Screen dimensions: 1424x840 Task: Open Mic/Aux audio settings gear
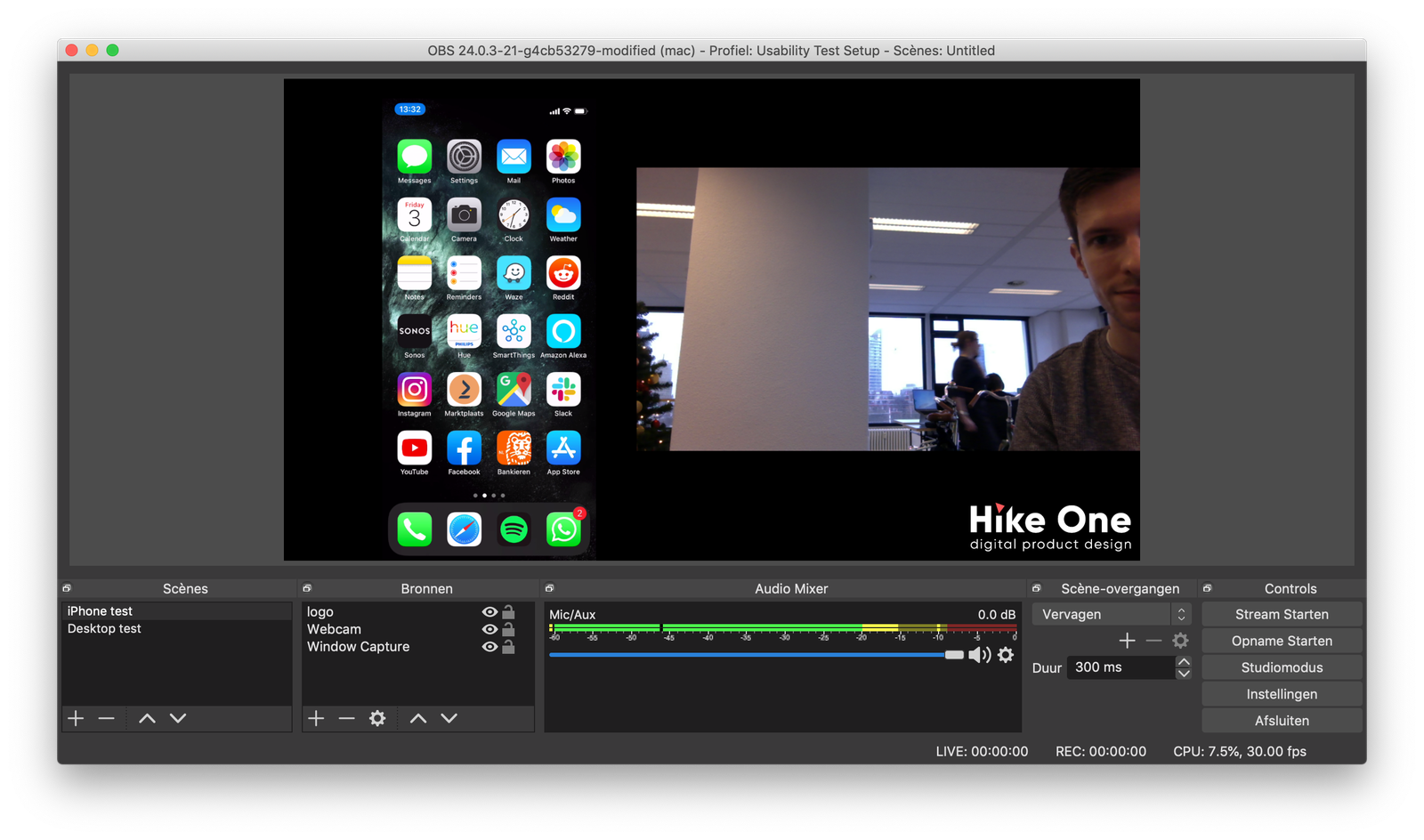(x=1006, y=655)
